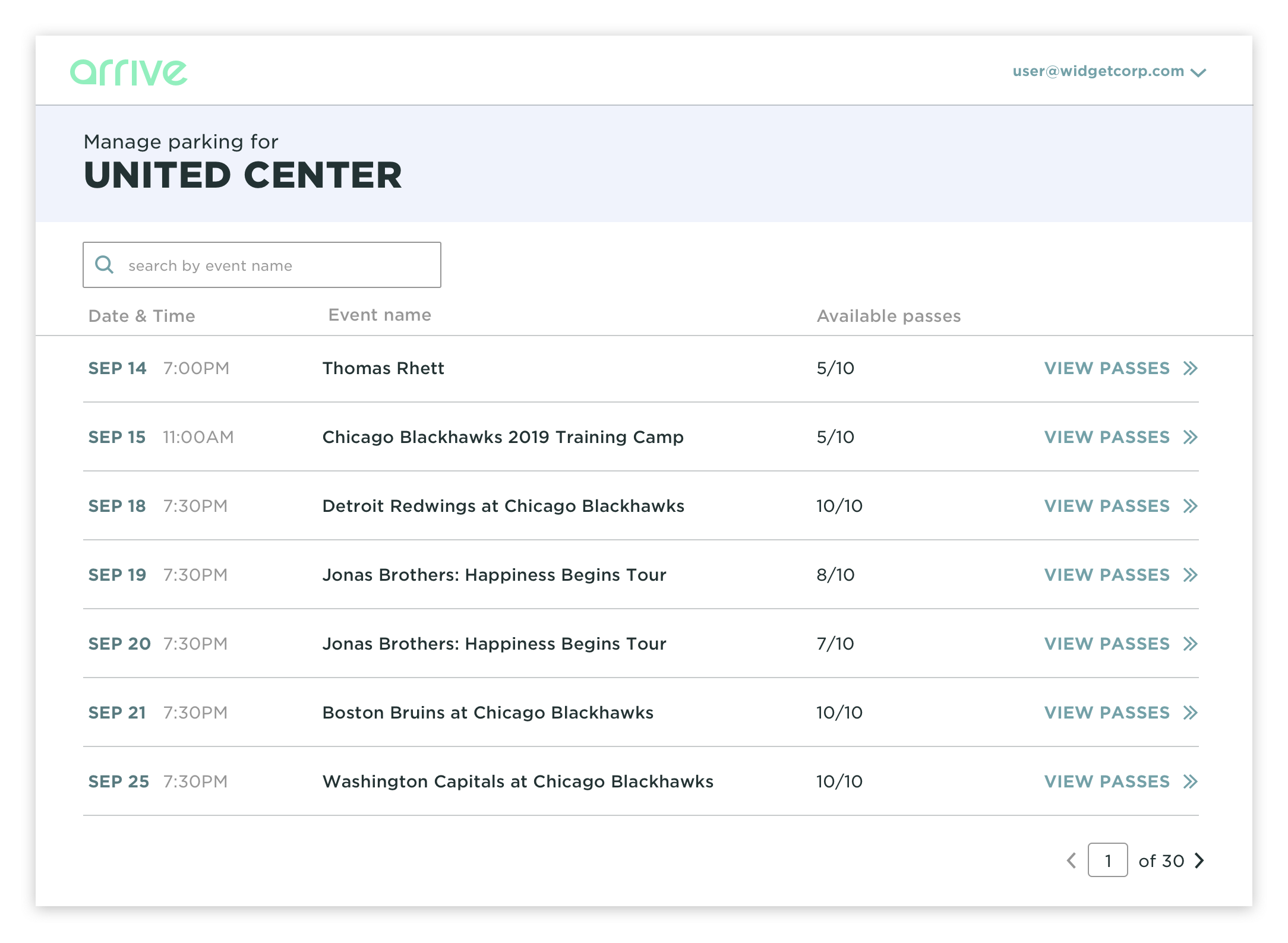Screen dimensions: 1288x943
Task: Select Jonas Brothers event on SEP 19 row
Action: click(494, 575)
